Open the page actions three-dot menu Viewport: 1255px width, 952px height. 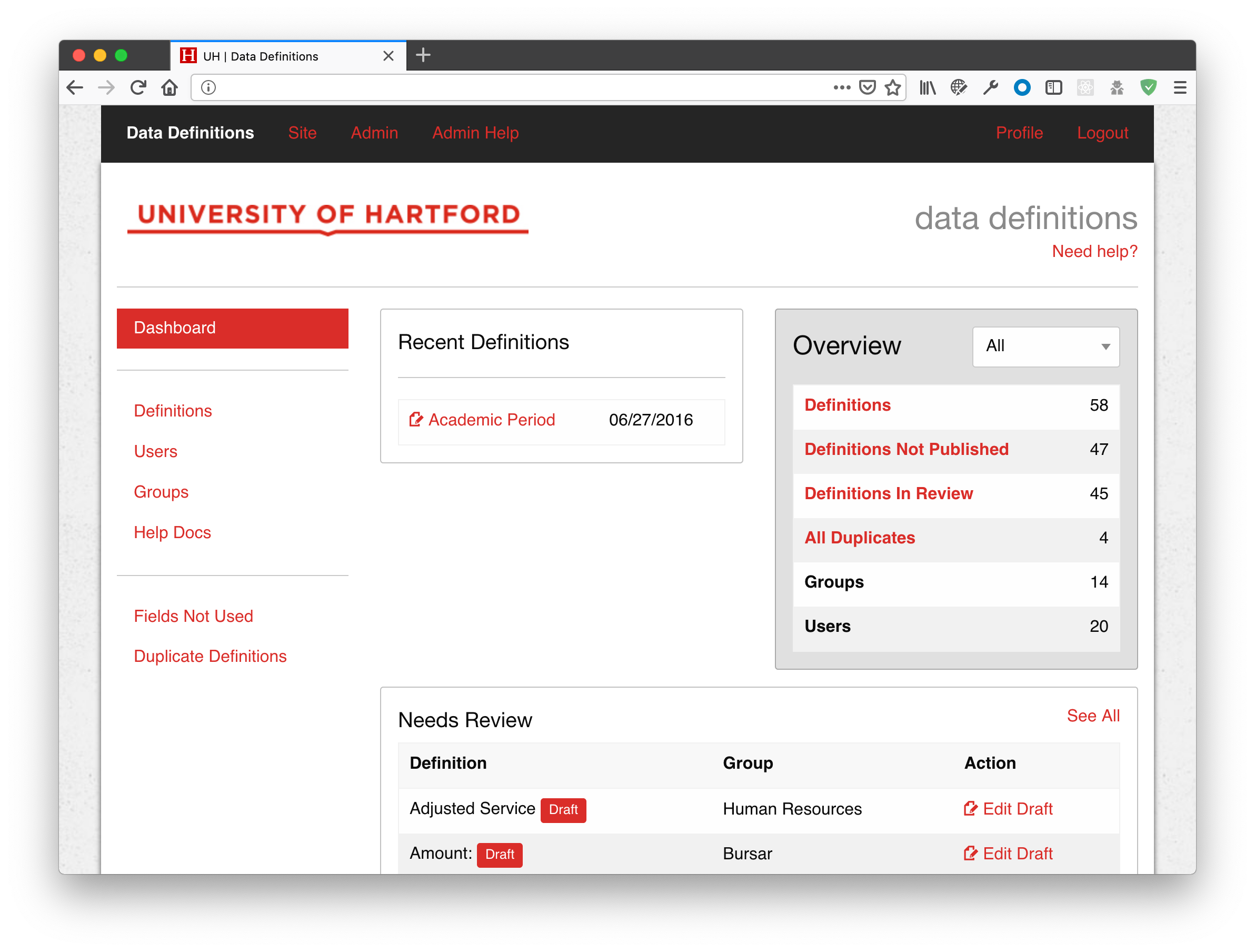point(841,88)
